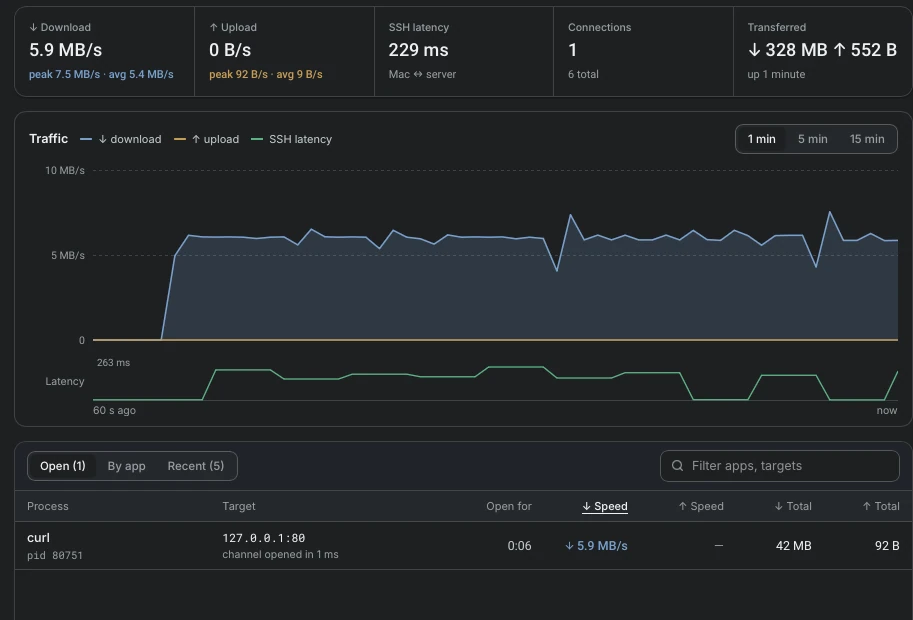Viewport: 913px width, 620px height.
Task: Click the Connections count 1
Action: pos(572,50)
